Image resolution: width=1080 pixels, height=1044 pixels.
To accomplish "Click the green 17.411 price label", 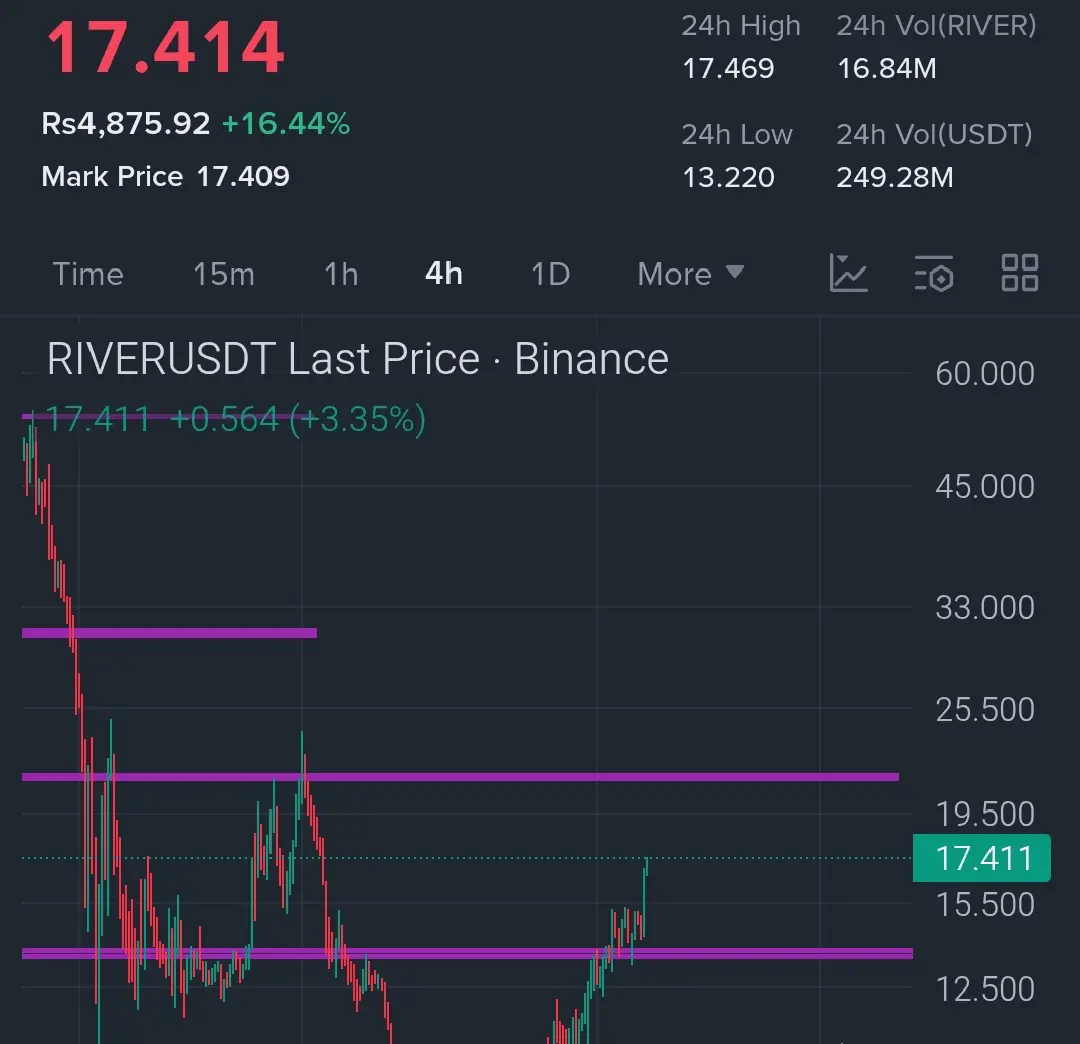I will [982, 858].
